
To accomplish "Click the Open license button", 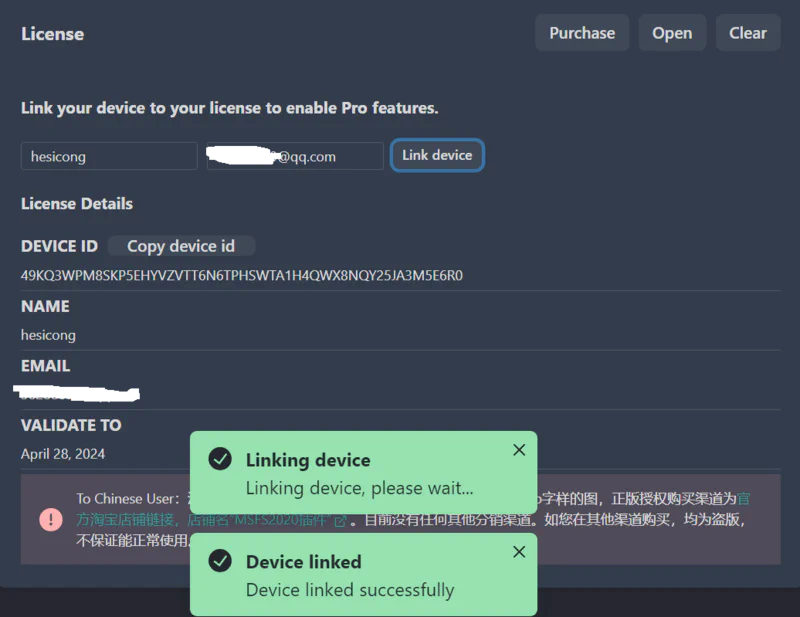I will point(672,33).
